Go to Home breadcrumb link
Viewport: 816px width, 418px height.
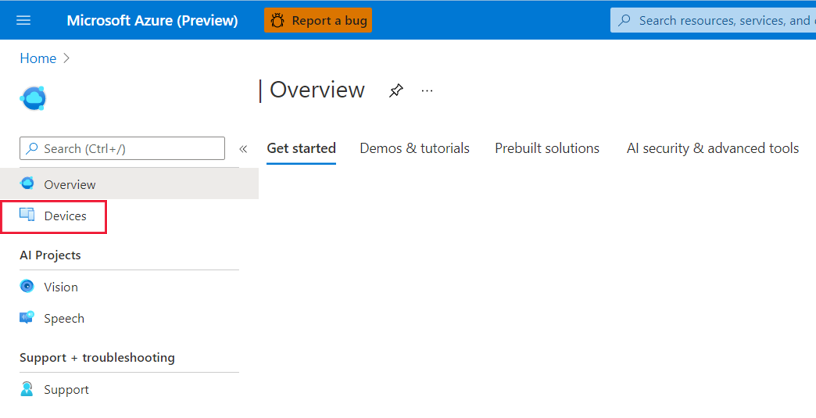coord(38,58)
